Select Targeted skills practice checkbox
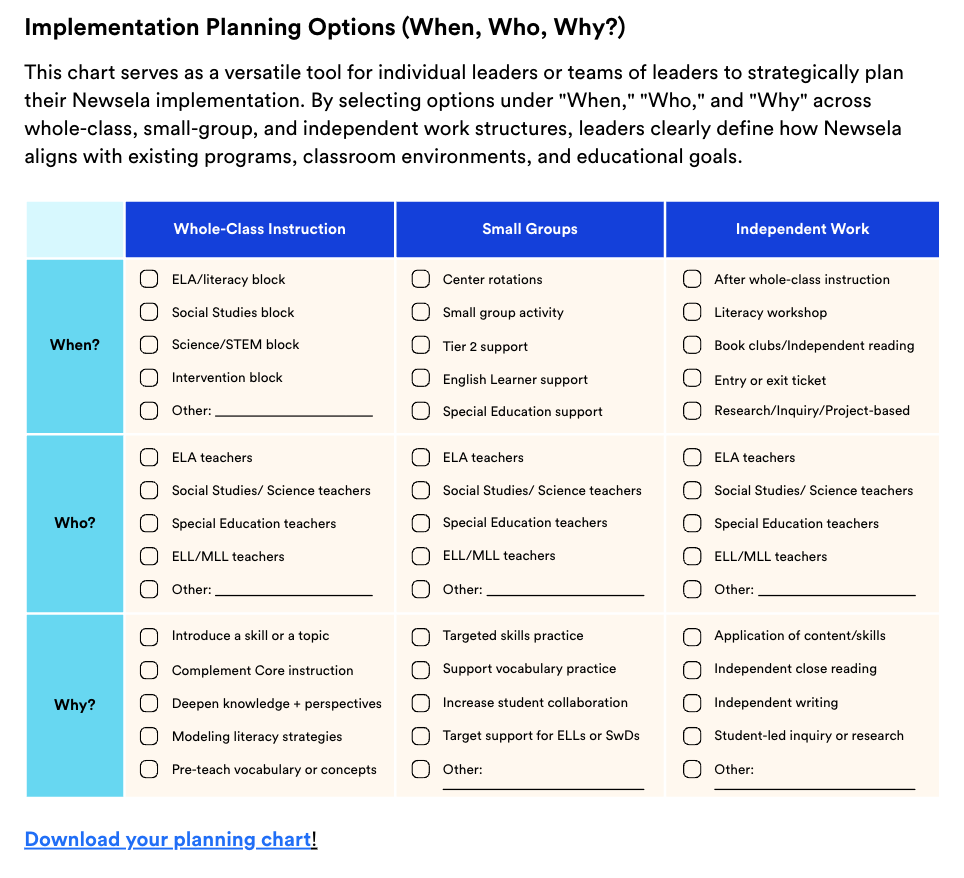The width and height of the screenshot is (964, 878). tap(420, 636)
